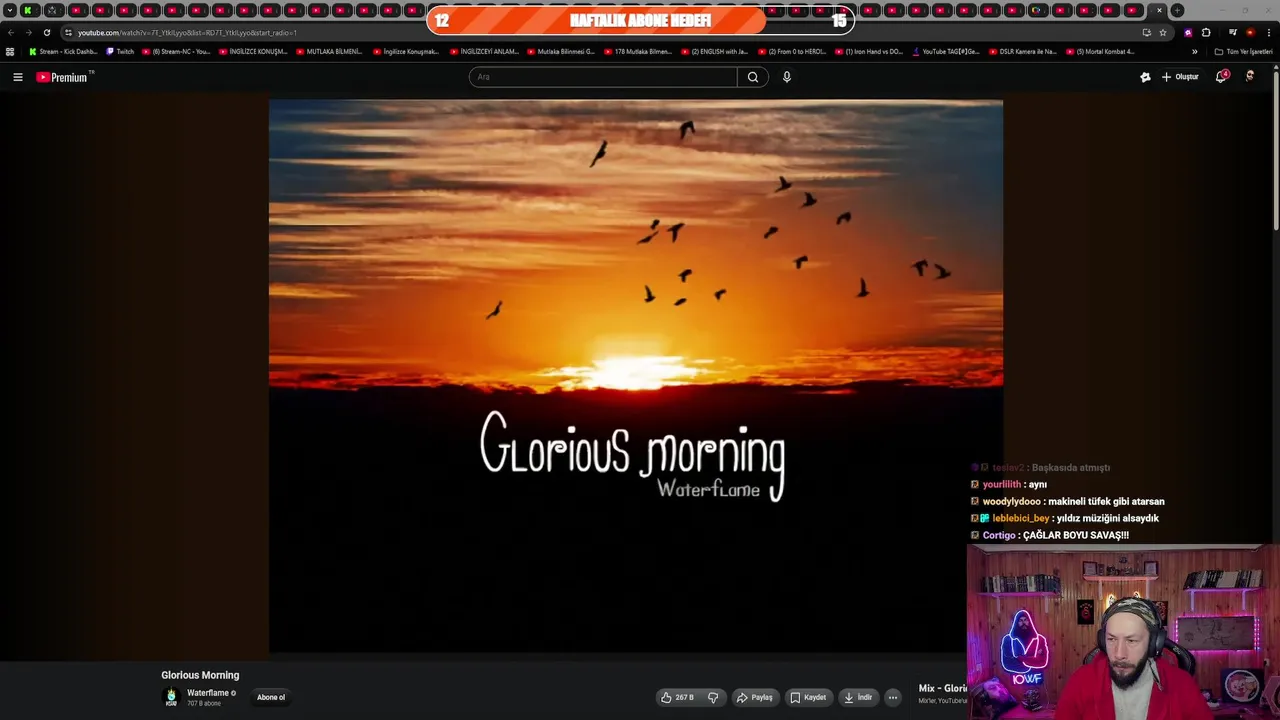Viewport: 1280px width, 720px height.
Task: Open 178 Mutlaka Bilmen... bookmark
Action: click(638, 51)
